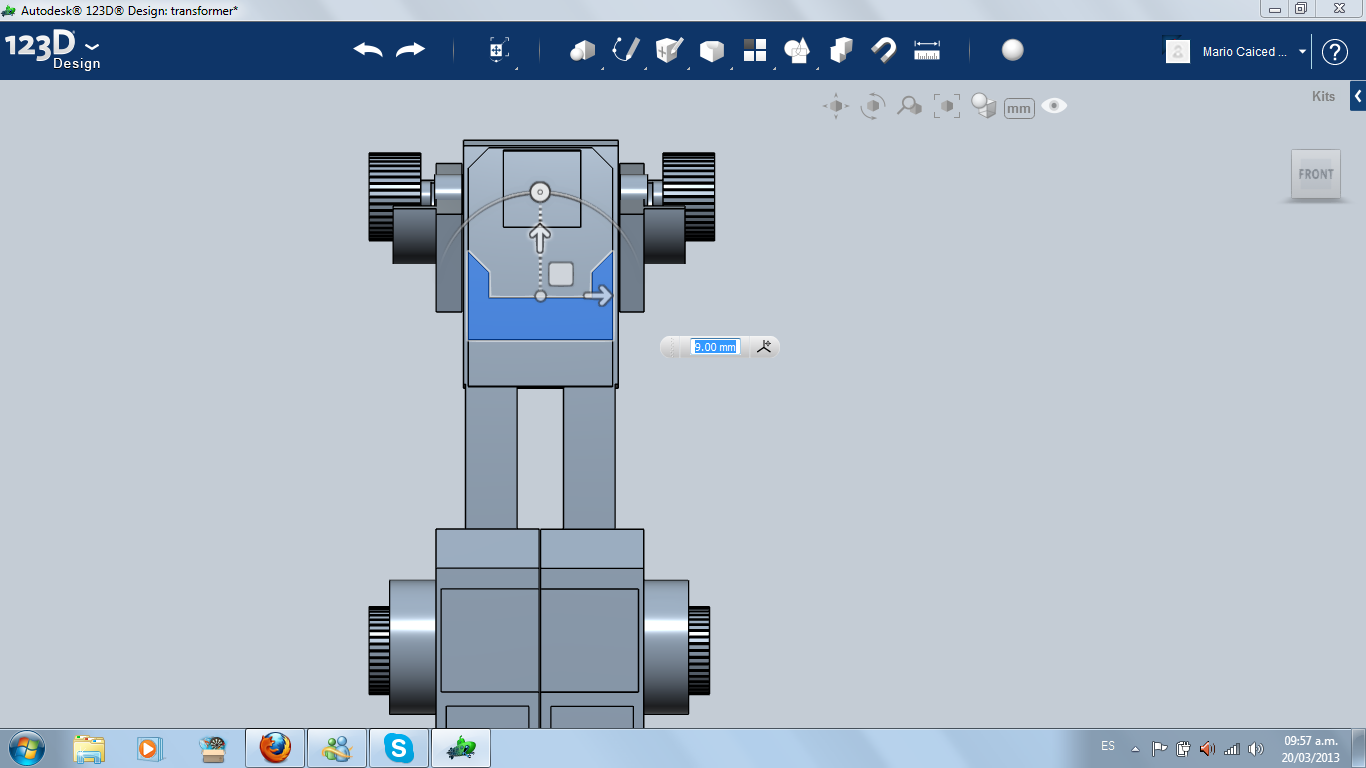1366x768 pixels.
Task: Click the Windows Start button
Action: (25, 747)
